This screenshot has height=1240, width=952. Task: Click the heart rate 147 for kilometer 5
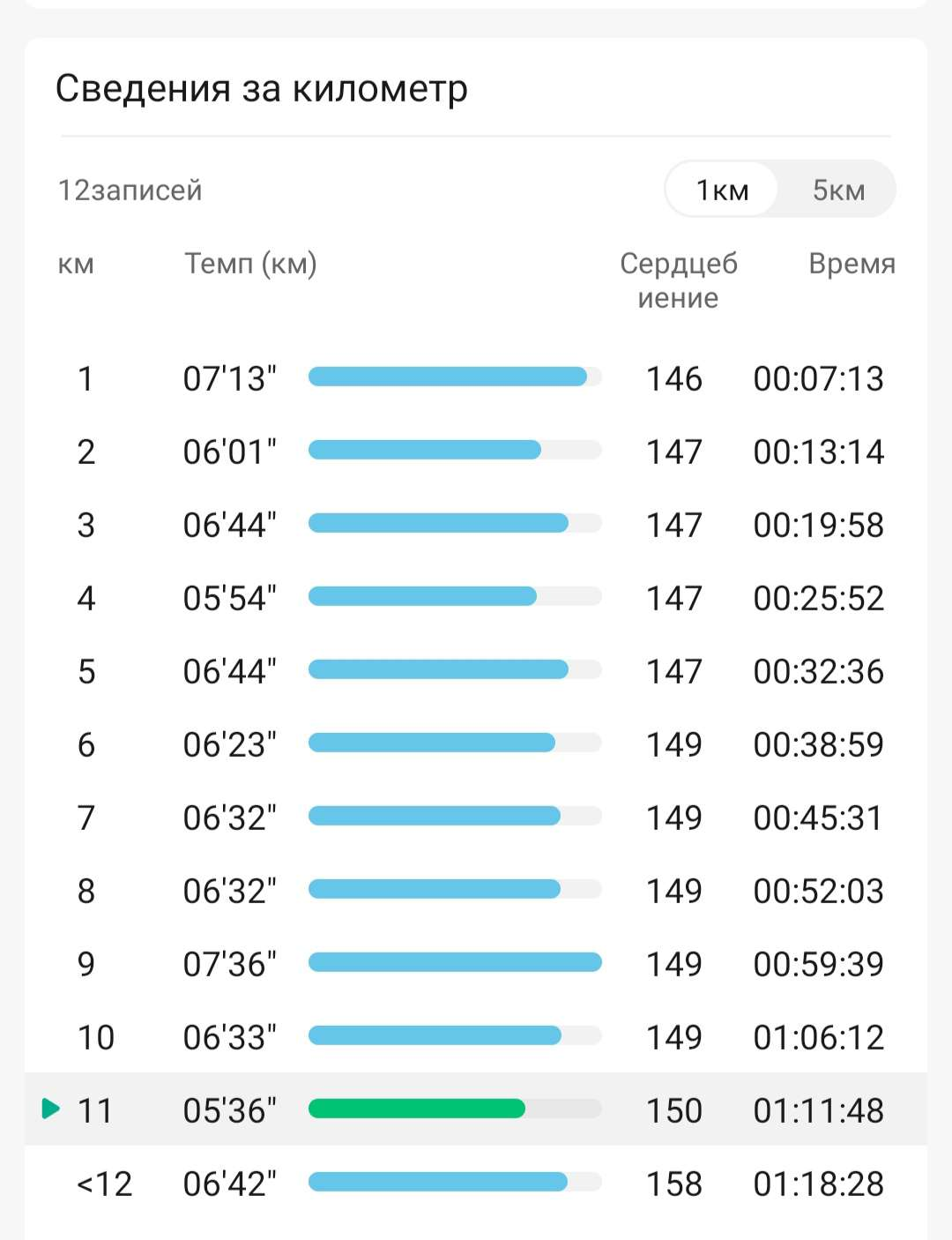[674, 671]
